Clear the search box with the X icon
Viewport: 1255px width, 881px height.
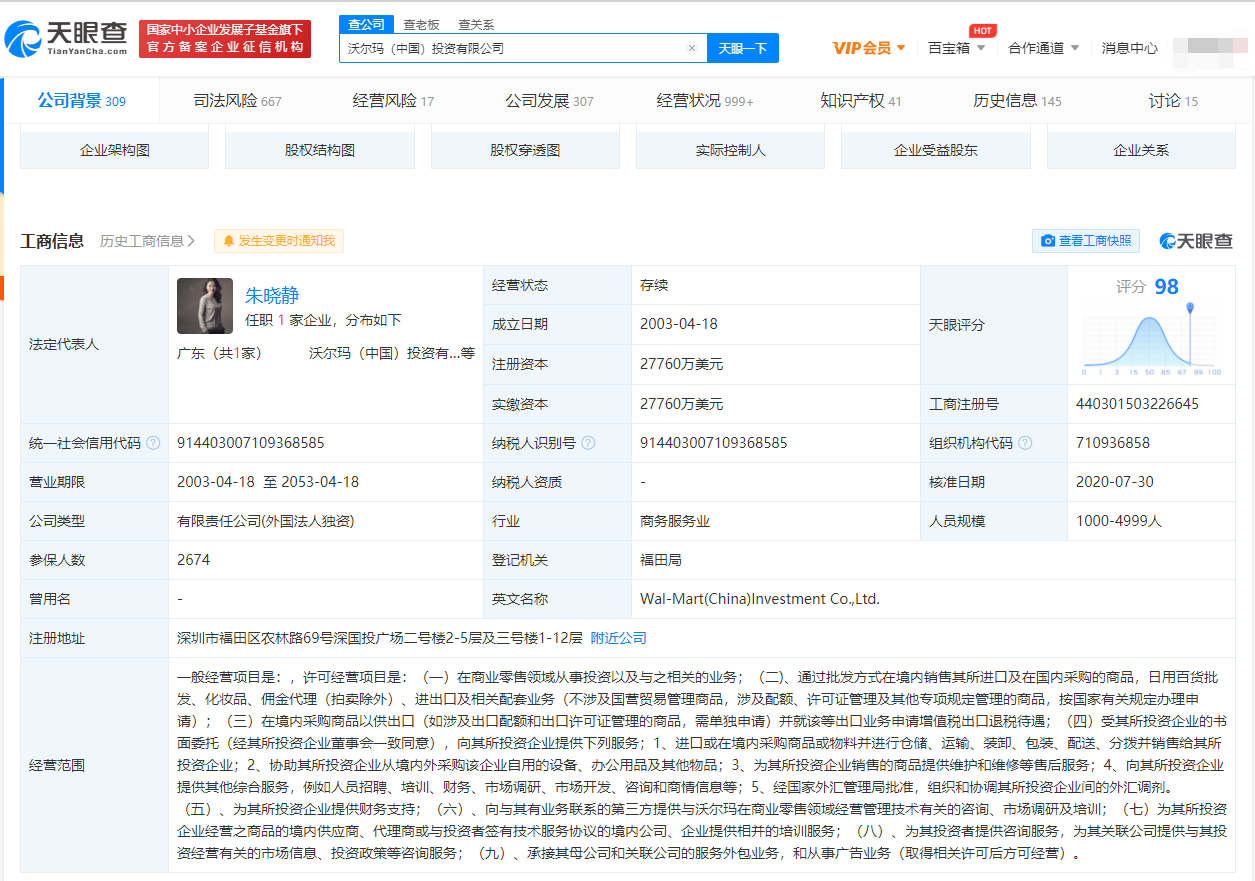691,48
